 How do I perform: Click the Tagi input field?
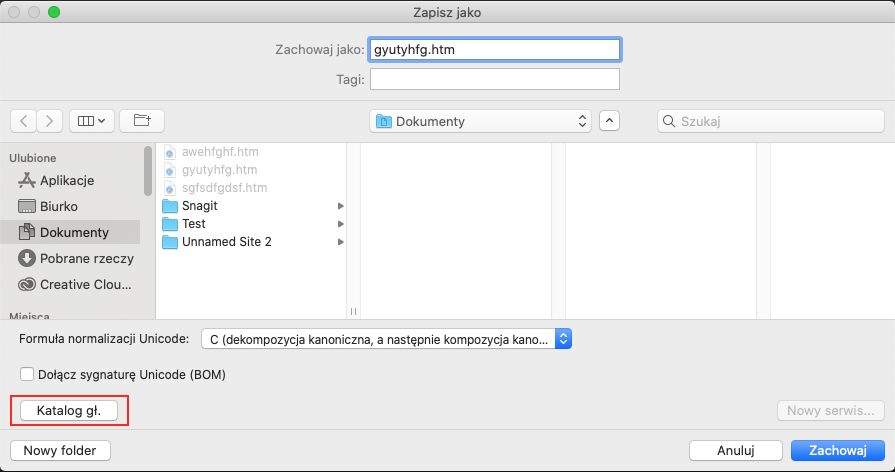pos(495,79)
